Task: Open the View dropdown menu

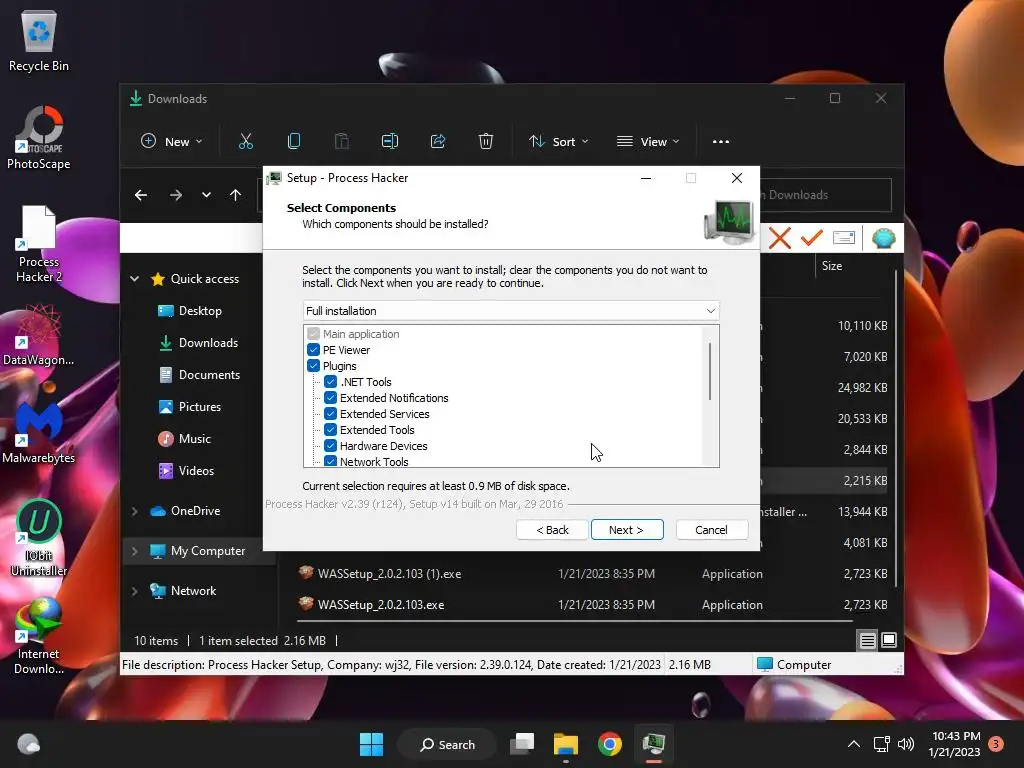Action: (648, 141)
